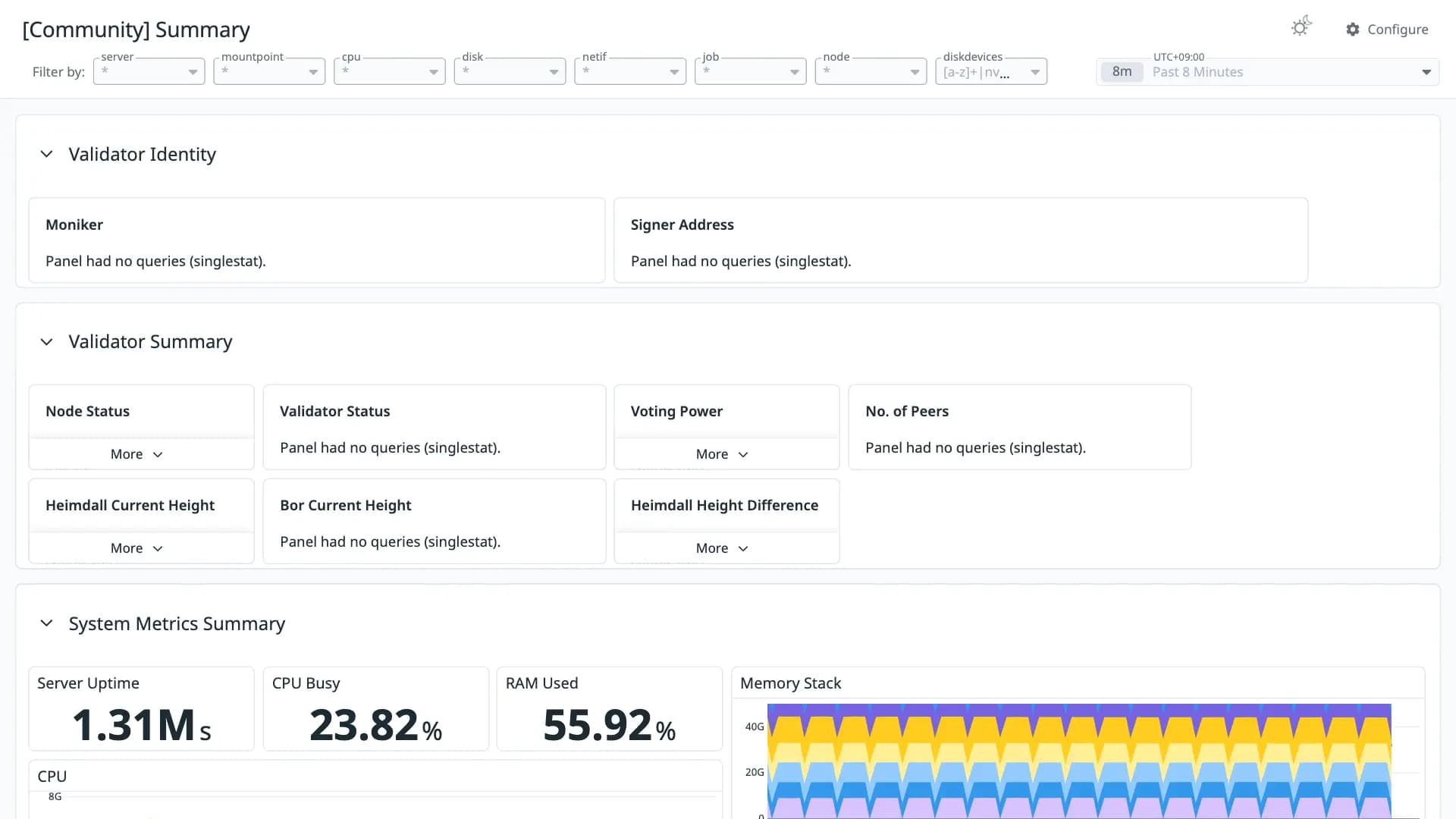Collapse the System Metrics Summary section
The width and height of the screenshot is (1456, 819).
46,623
